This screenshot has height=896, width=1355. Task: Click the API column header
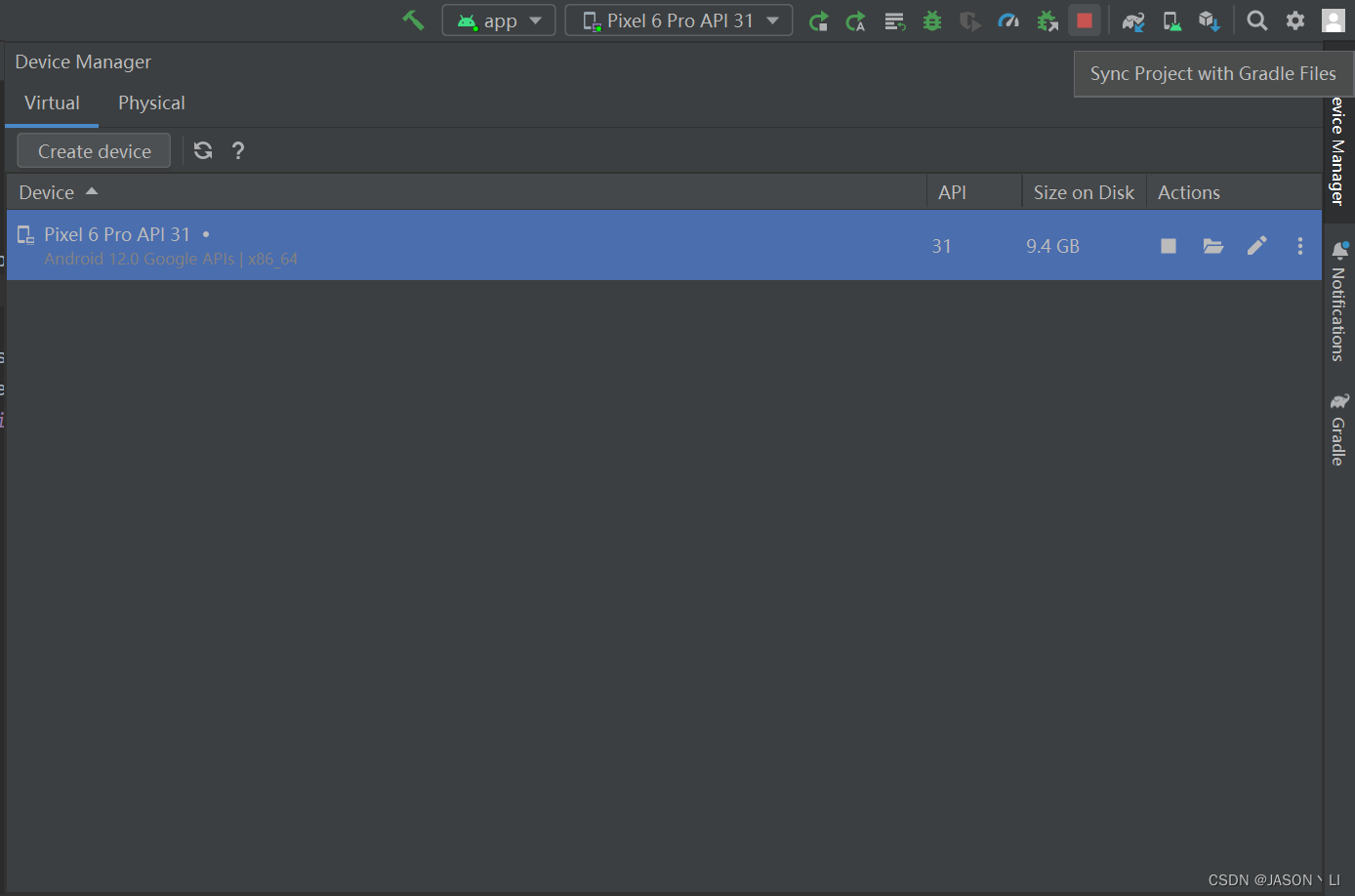point(973,192)
